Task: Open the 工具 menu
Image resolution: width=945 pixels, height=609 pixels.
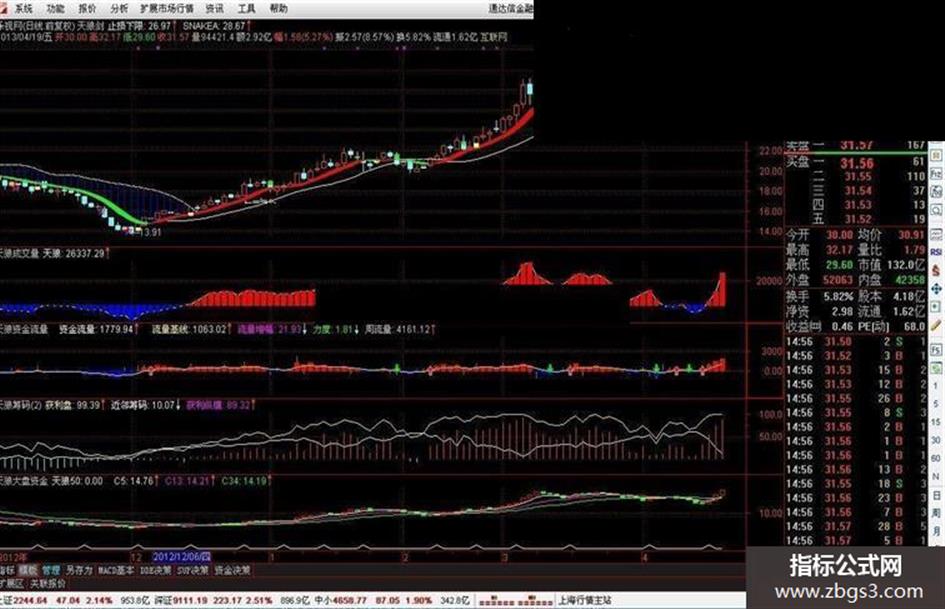Action: [x=246, y=8]
